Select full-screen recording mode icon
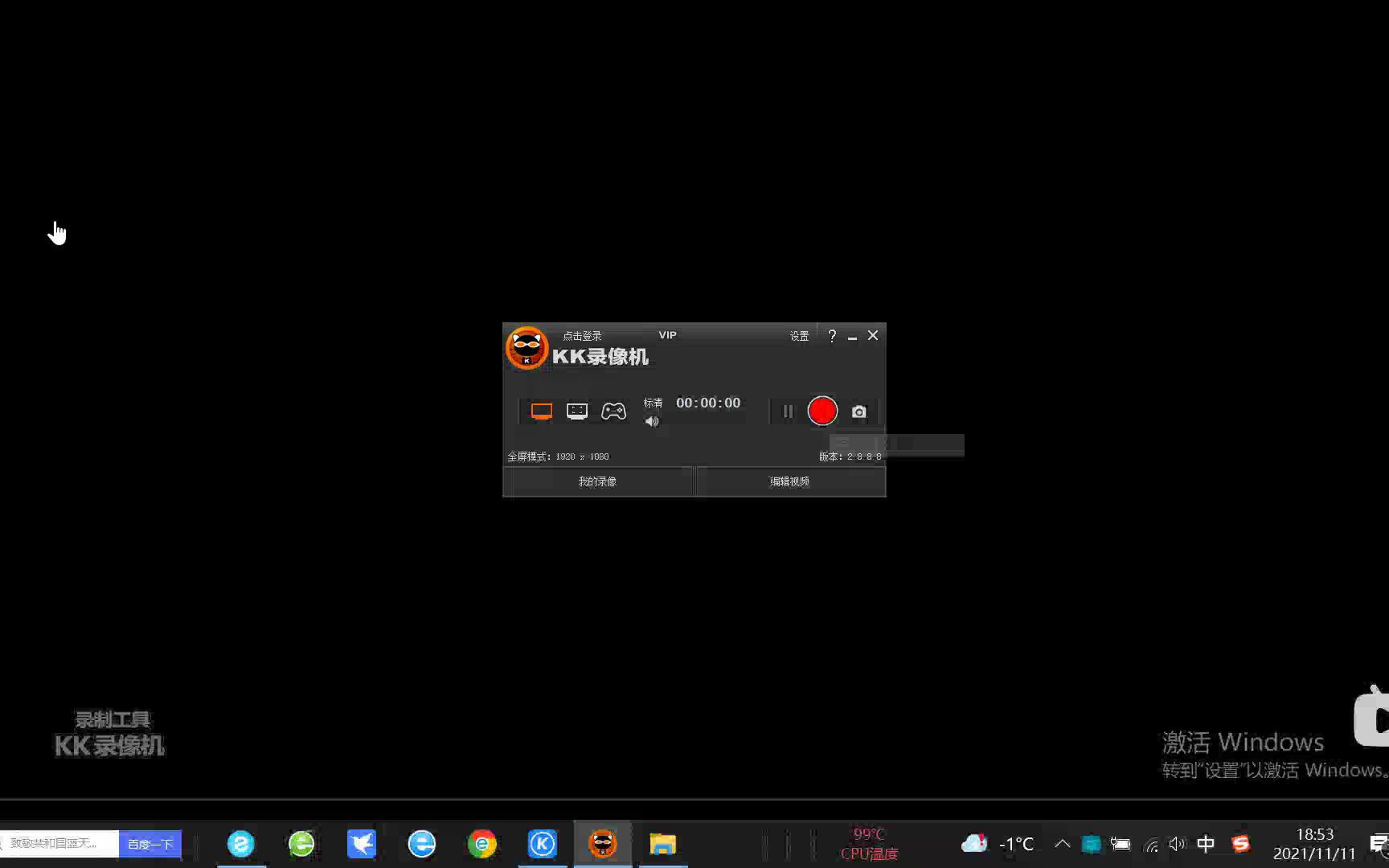The width and height of the screenshot is (1389, 868). 541,411
